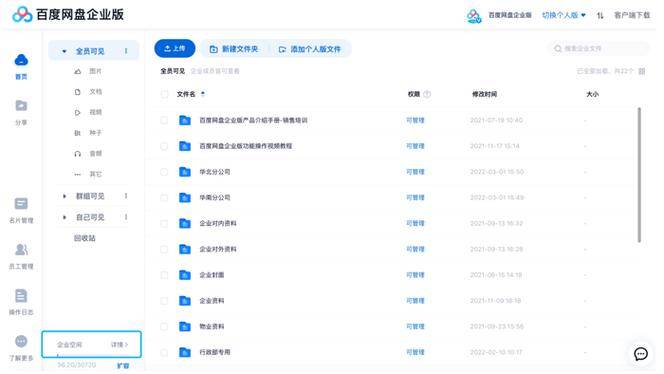Image resolution: width=664 pixels, height=374 pixels.
Task: Click folder icon of 物业资料
Action: coord(185,326)
